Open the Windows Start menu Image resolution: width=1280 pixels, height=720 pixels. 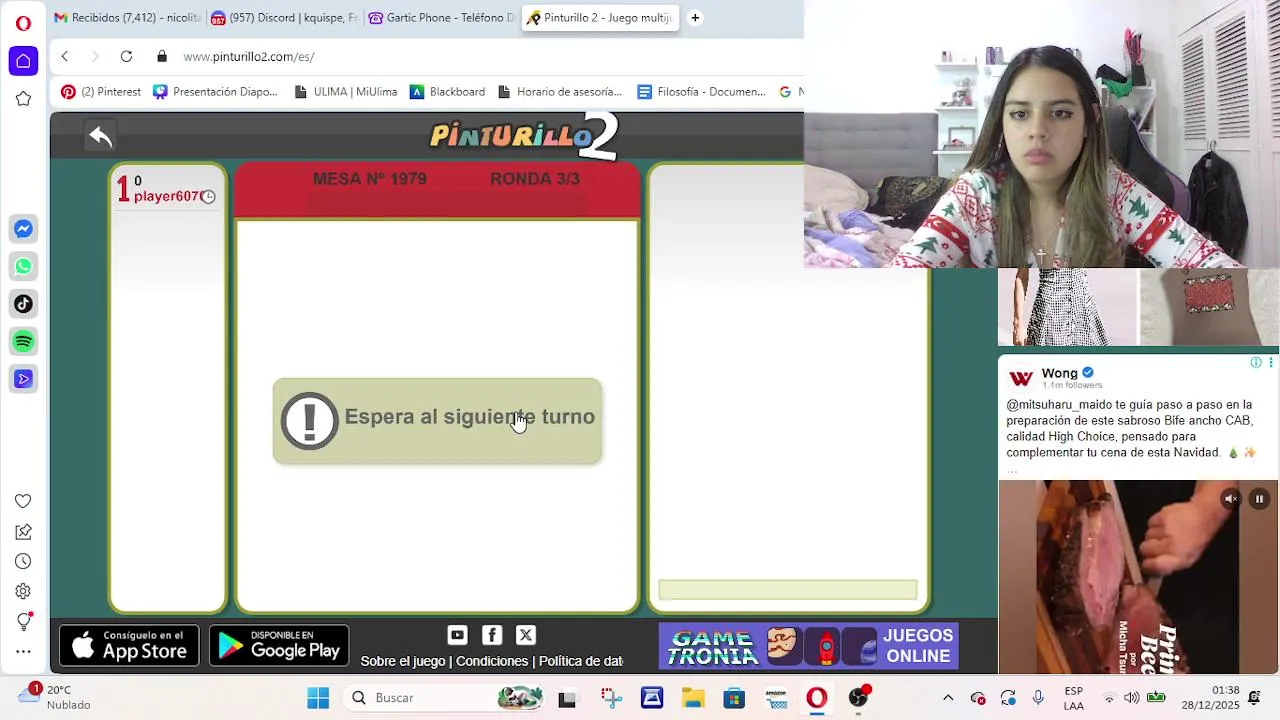click(x=318, y=698)
